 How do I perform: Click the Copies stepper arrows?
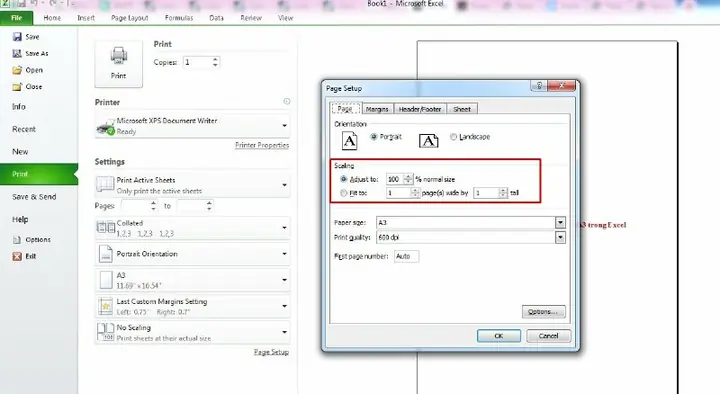tap(215, 62)
